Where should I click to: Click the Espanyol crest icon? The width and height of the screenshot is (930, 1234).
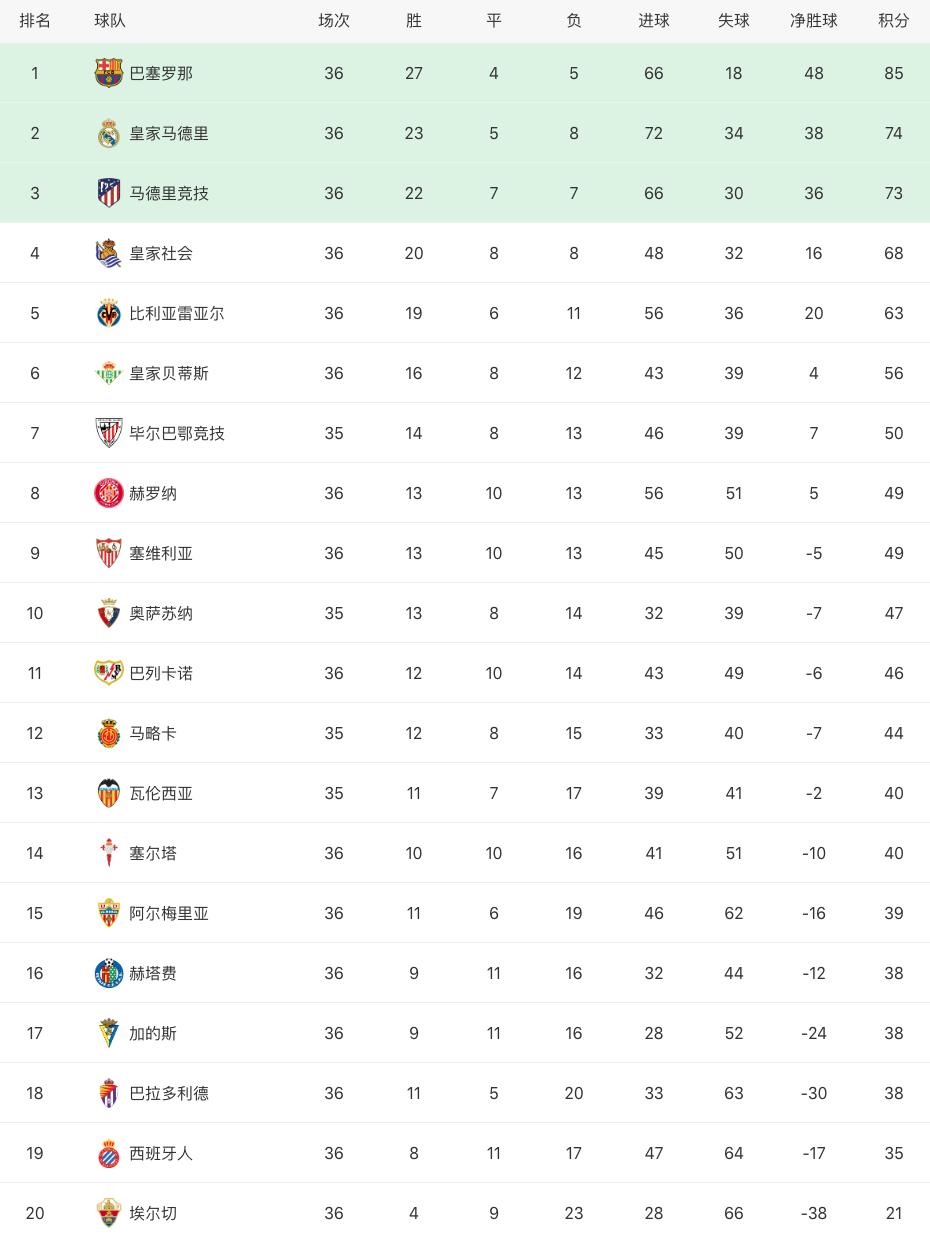109,1153
